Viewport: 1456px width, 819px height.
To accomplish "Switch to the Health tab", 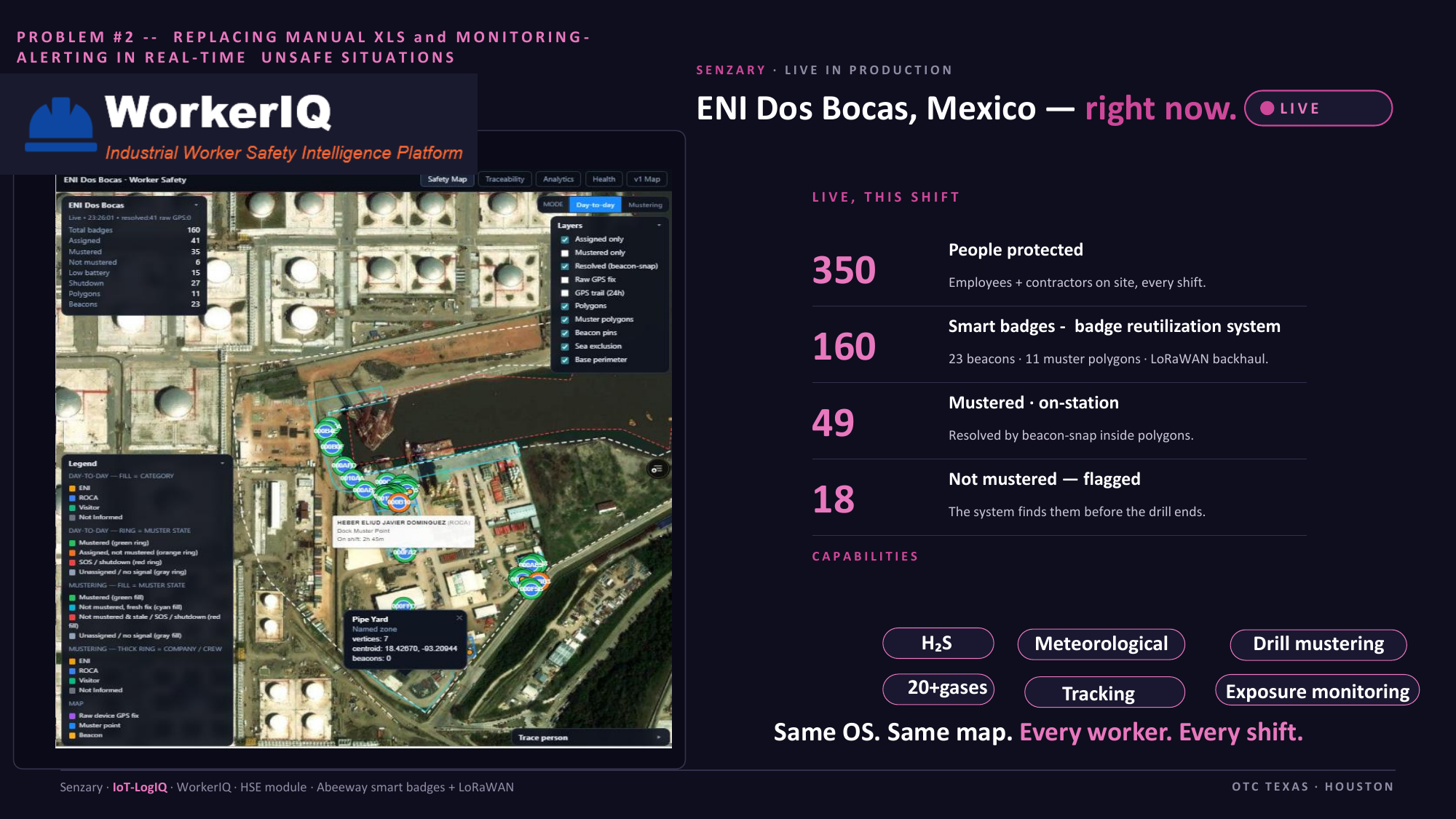I will 604,179.
